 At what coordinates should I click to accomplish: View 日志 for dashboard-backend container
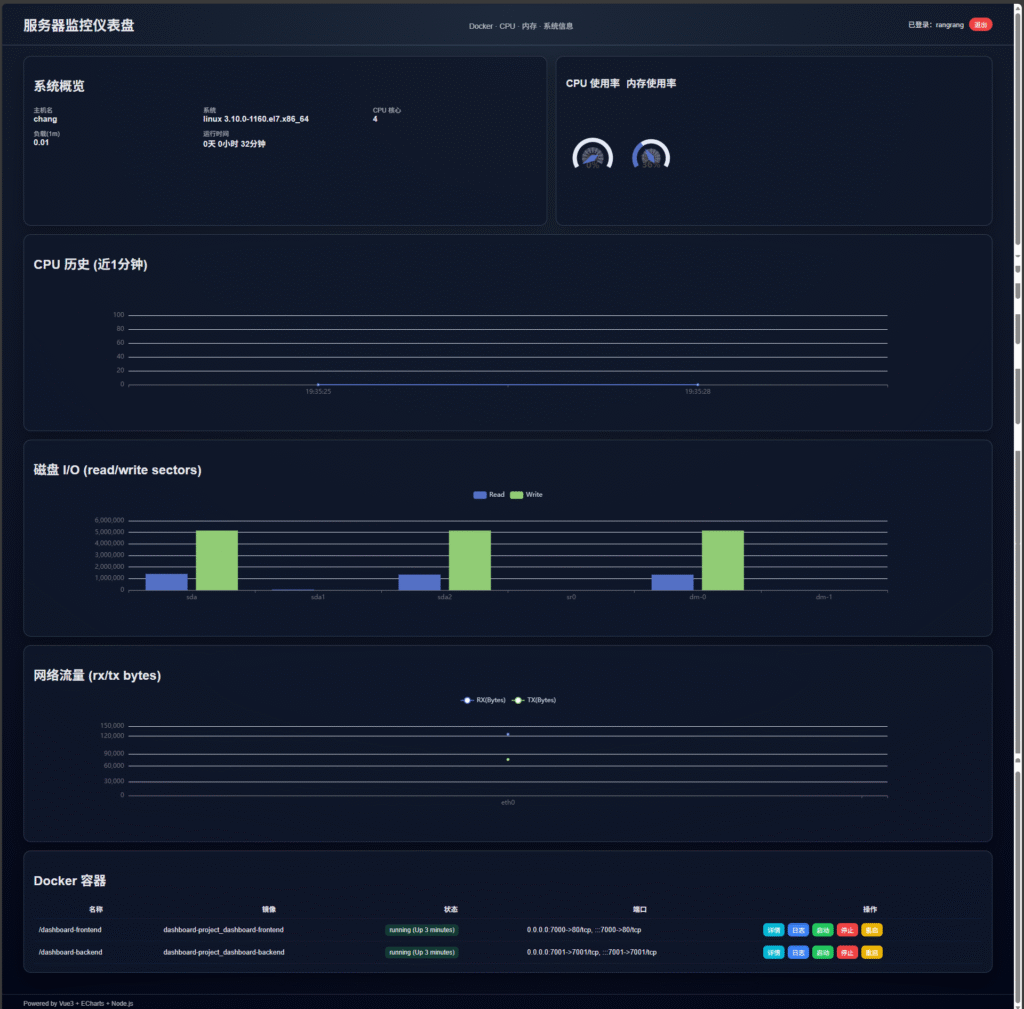pyautogui.click(x=798, y=952)
